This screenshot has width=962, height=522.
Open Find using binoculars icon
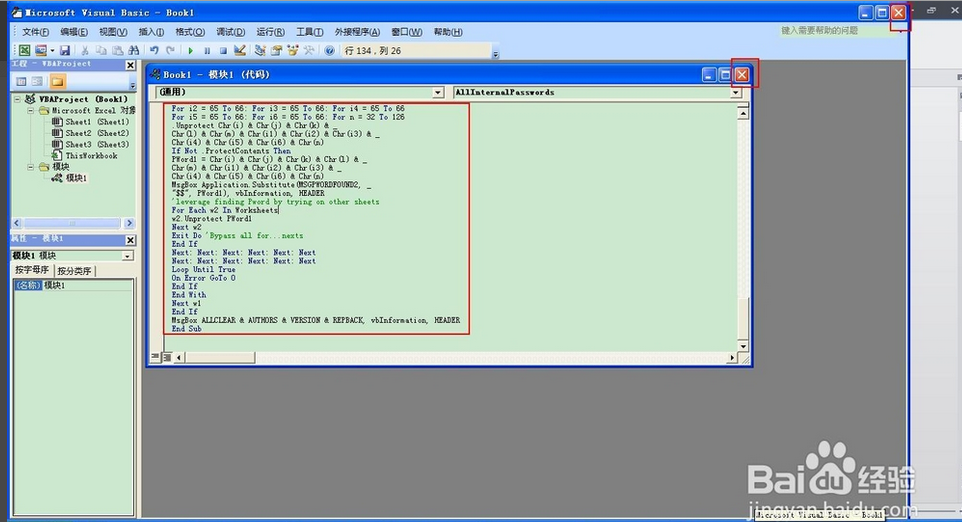coord(133,50)
